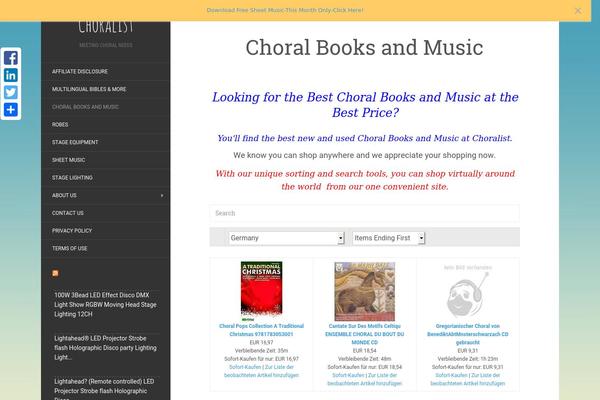Open the Germany country dropdown
This screenshot has width=600, height=400.
click(287, 238)
